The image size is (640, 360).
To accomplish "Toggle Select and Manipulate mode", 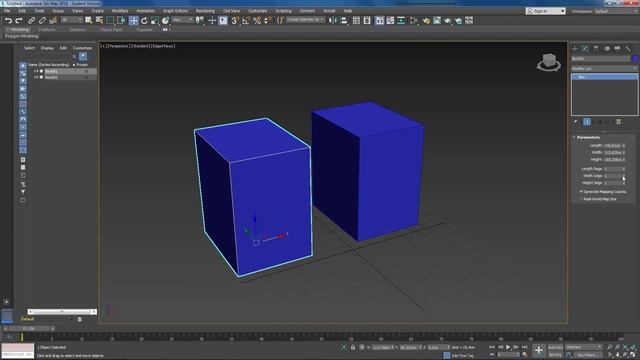I will (212, 20).
